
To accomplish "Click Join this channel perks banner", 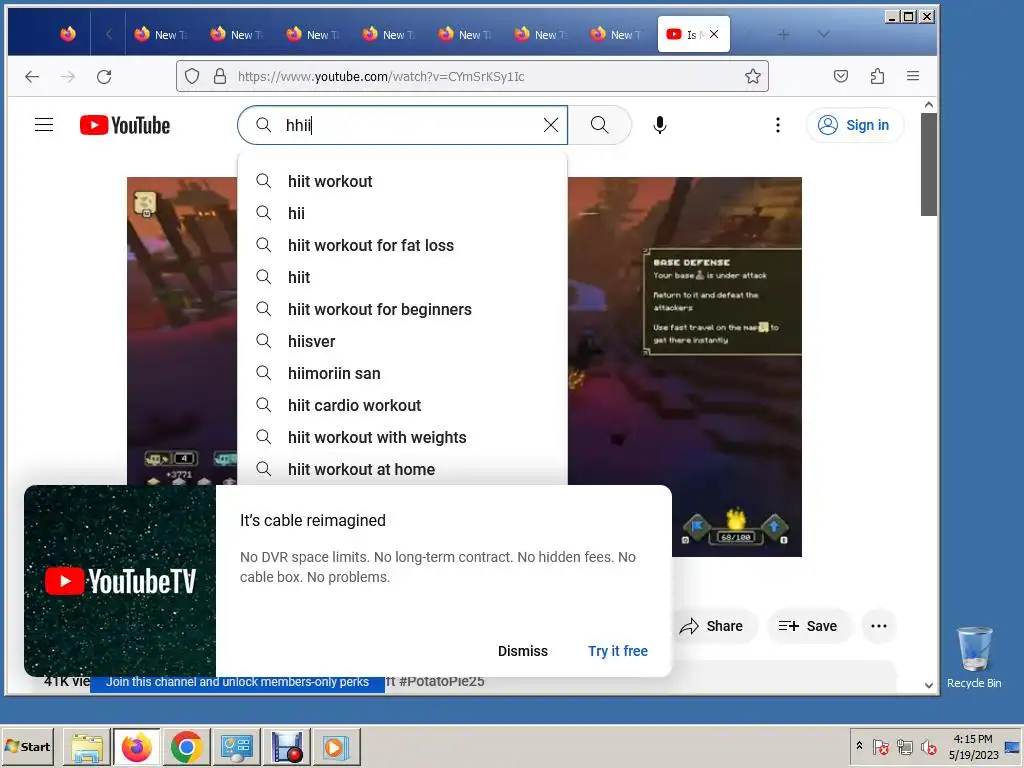I will coord(237,682).
